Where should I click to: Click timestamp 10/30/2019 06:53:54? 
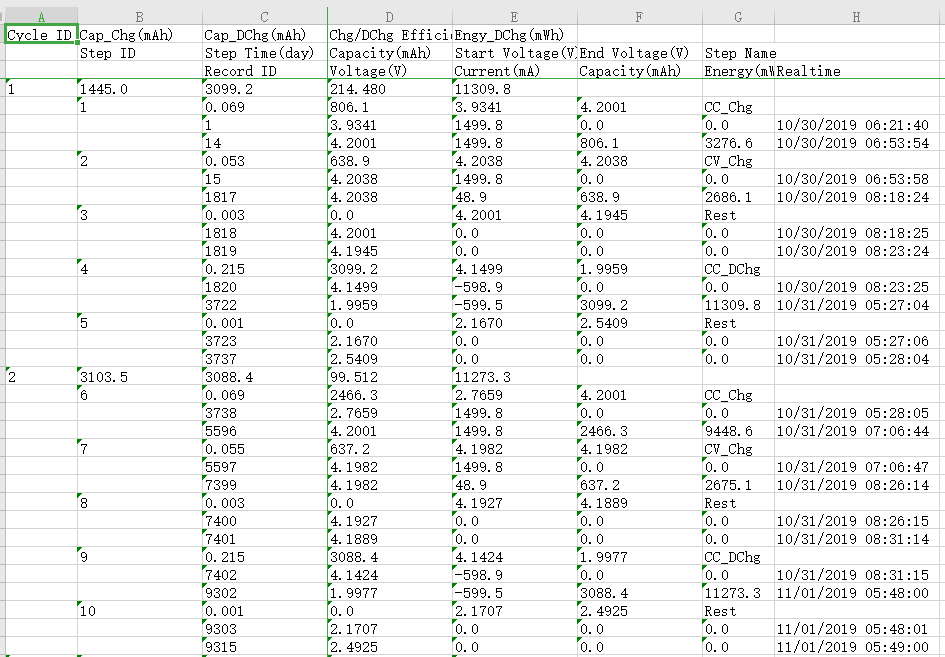(x=856, y=143)
